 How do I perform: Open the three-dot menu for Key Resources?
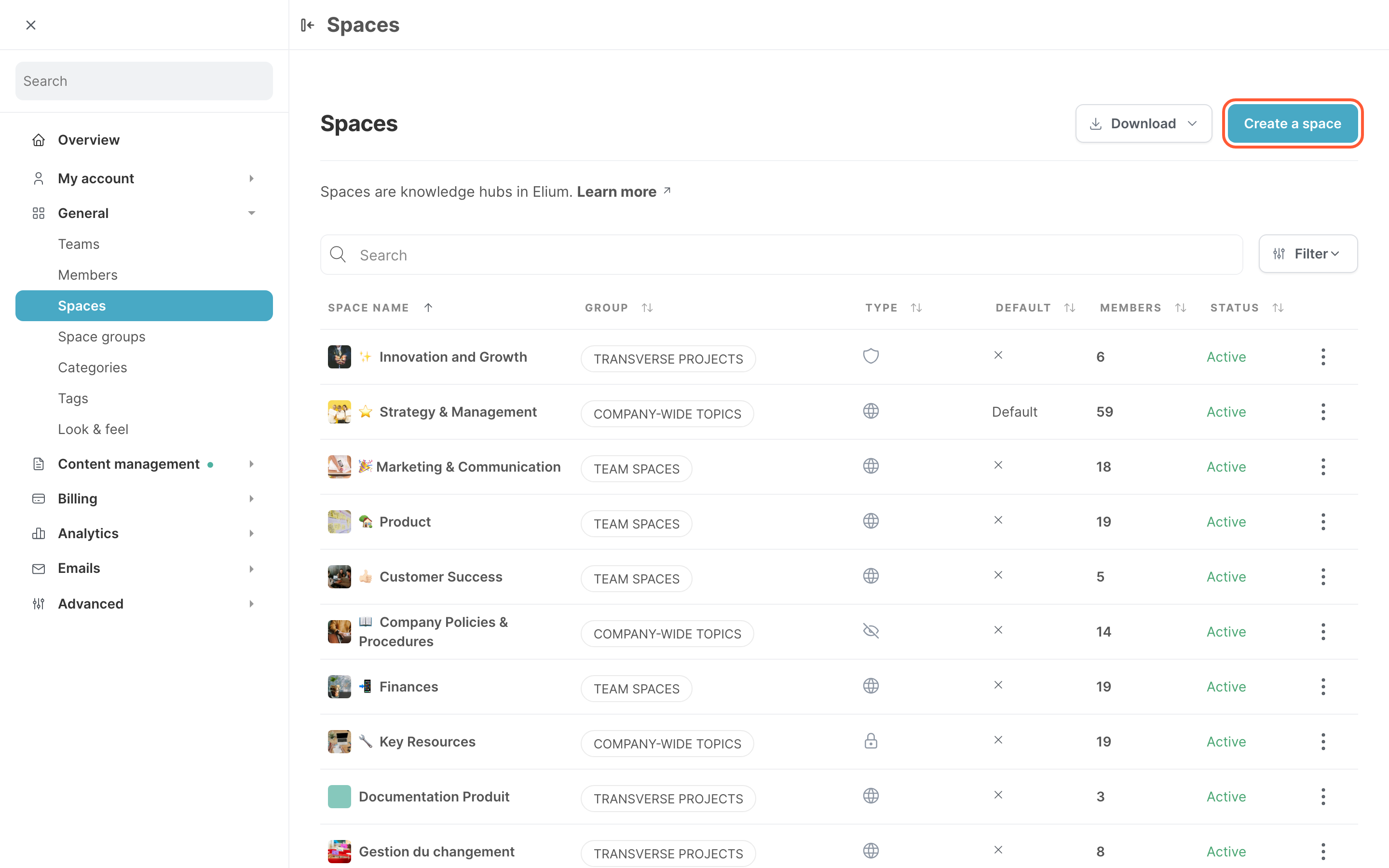(1323, 741)
